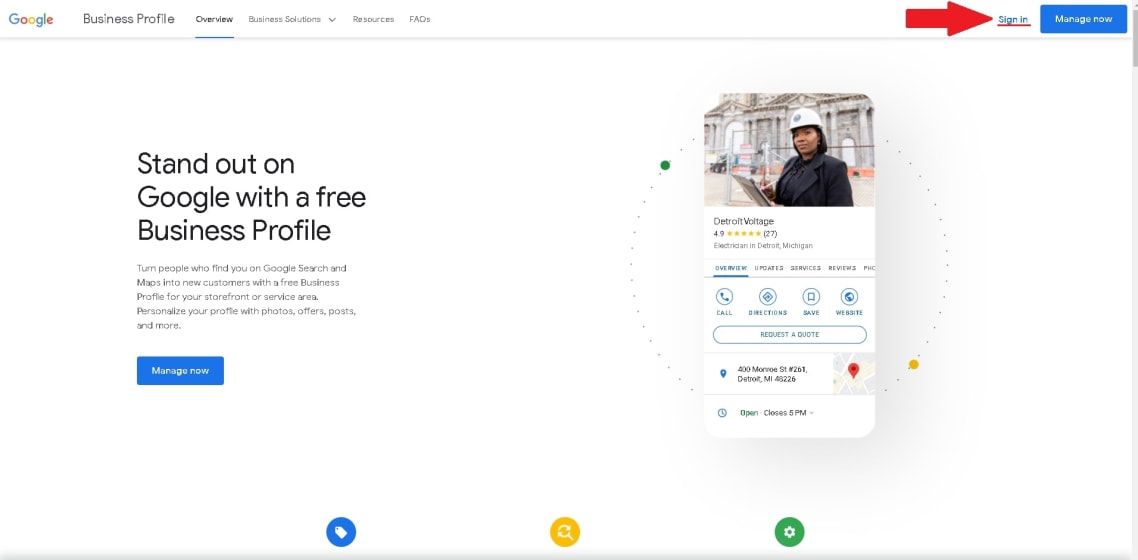Click the headline Stand out on Google
The image size is (1138, 560).
pyautogui.click(x=251, y=197)
